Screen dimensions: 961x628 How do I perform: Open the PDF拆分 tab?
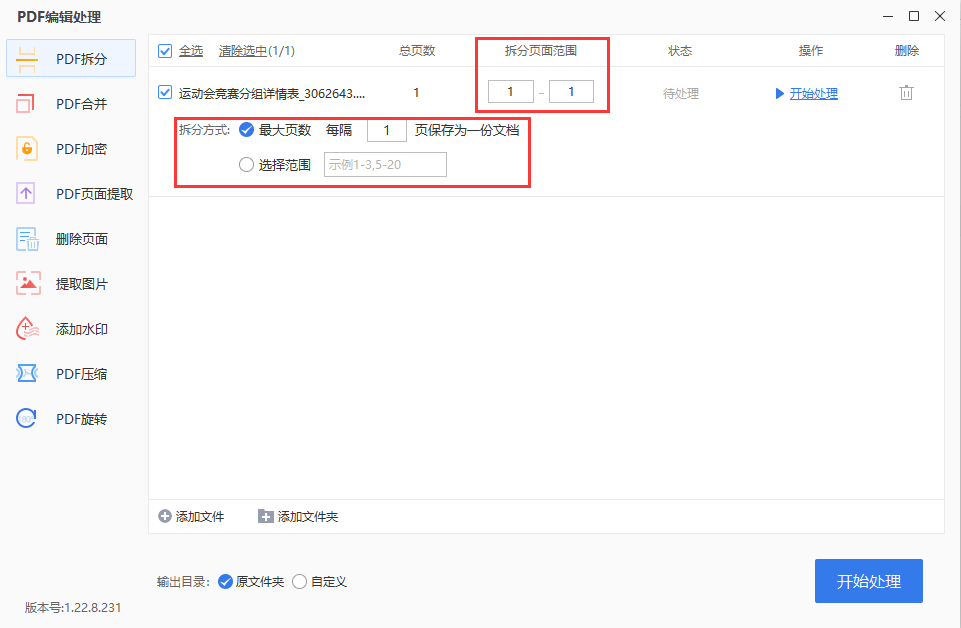point(71,59)
